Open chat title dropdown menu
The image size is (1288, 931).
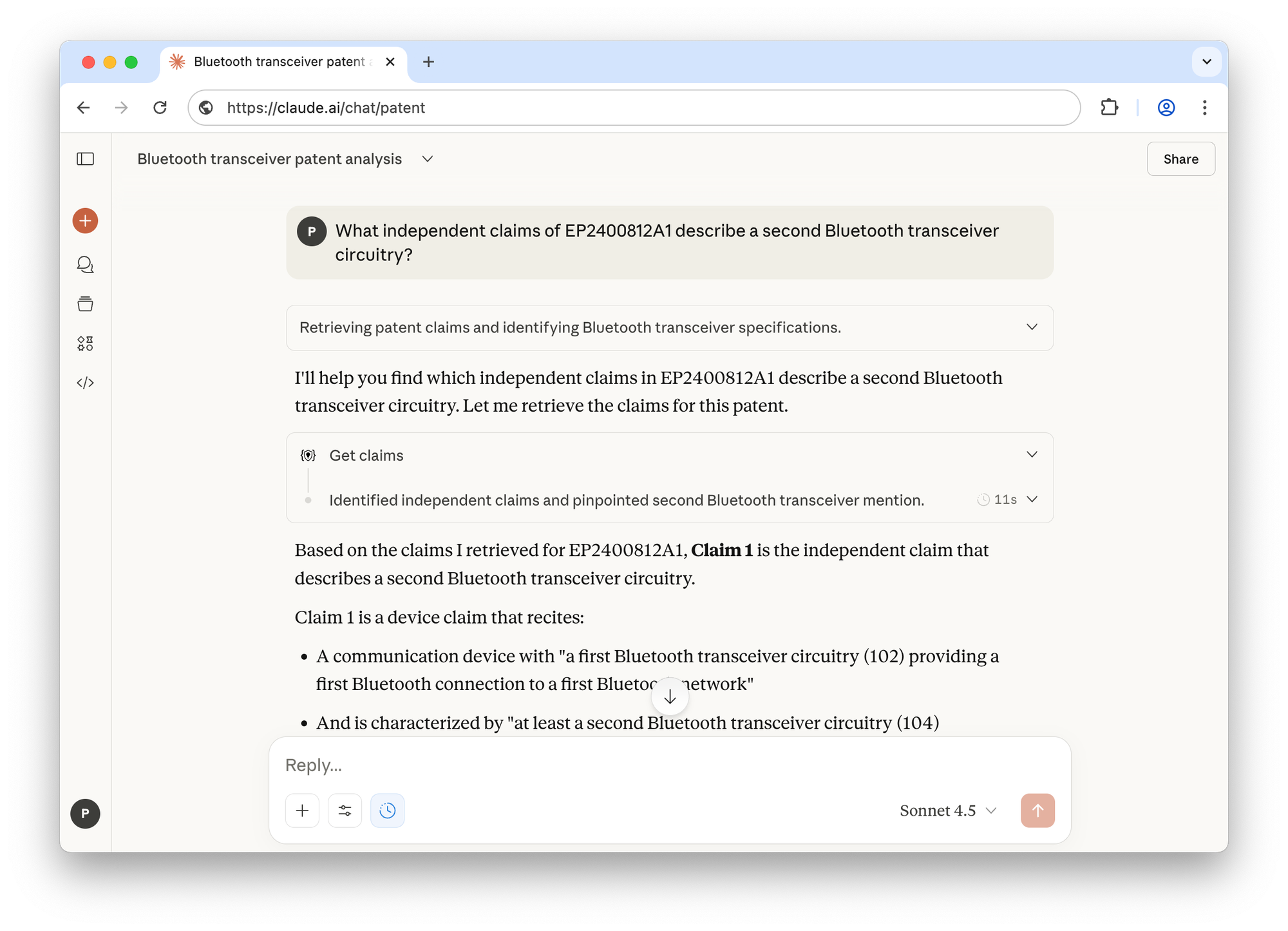tap(427, 159)
